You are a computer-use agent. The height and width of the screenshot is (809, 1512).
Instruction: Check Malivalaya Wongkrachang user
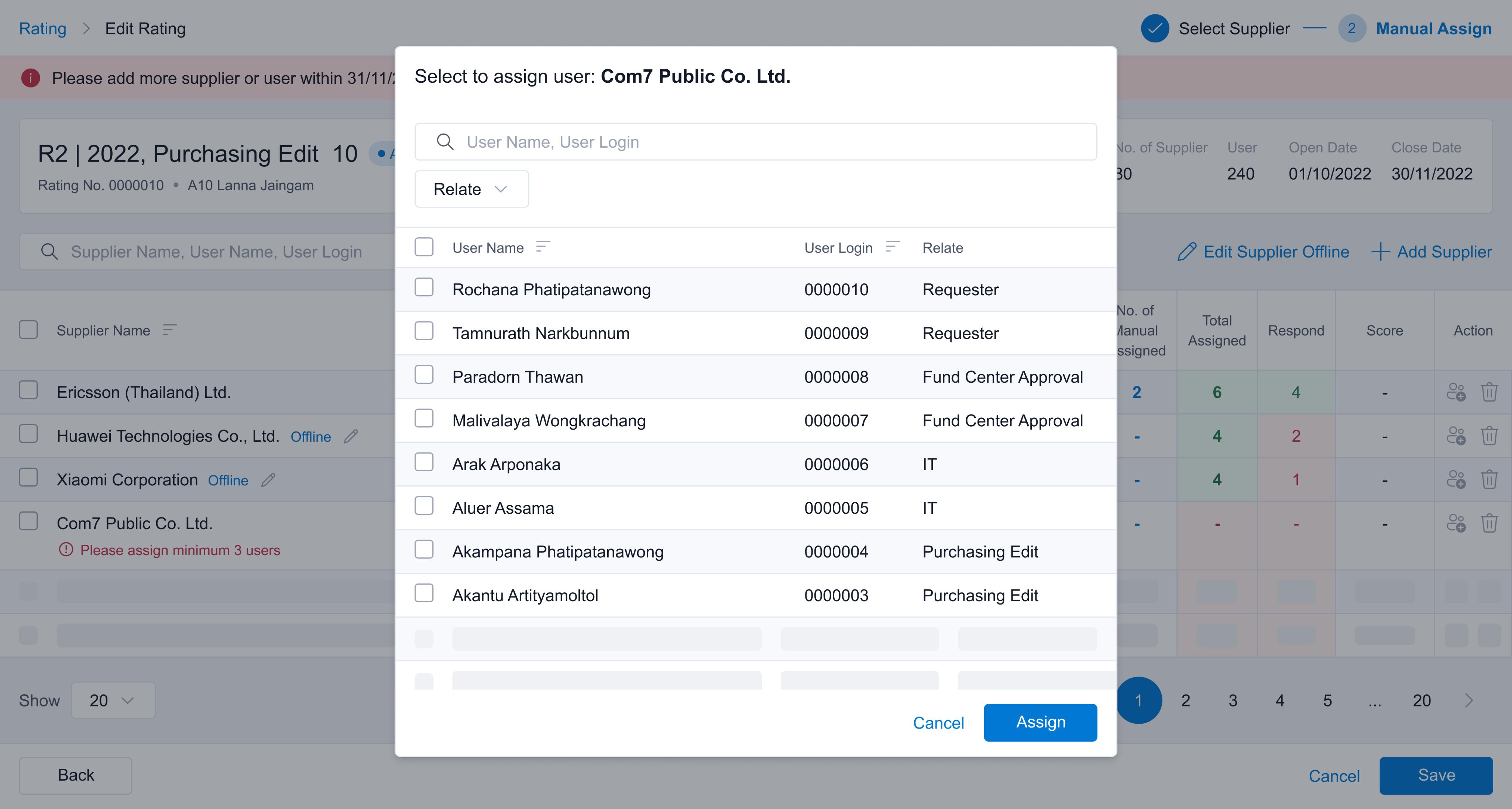coord(424,418)
